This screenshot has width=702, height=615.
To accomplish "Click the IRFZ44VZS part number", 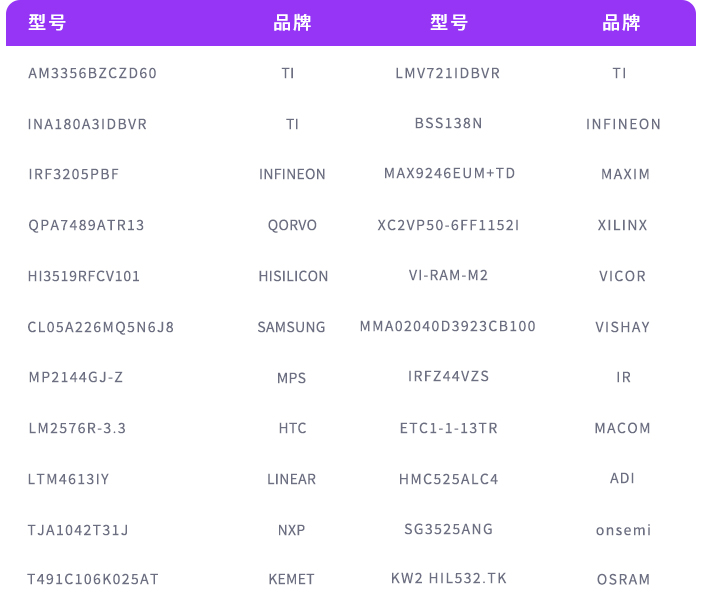I will 448,376.
